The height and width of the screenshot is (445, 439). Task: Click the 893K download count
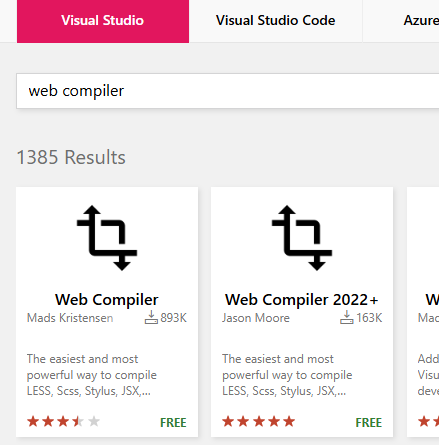pyautogui.click(x=173, y=318)
